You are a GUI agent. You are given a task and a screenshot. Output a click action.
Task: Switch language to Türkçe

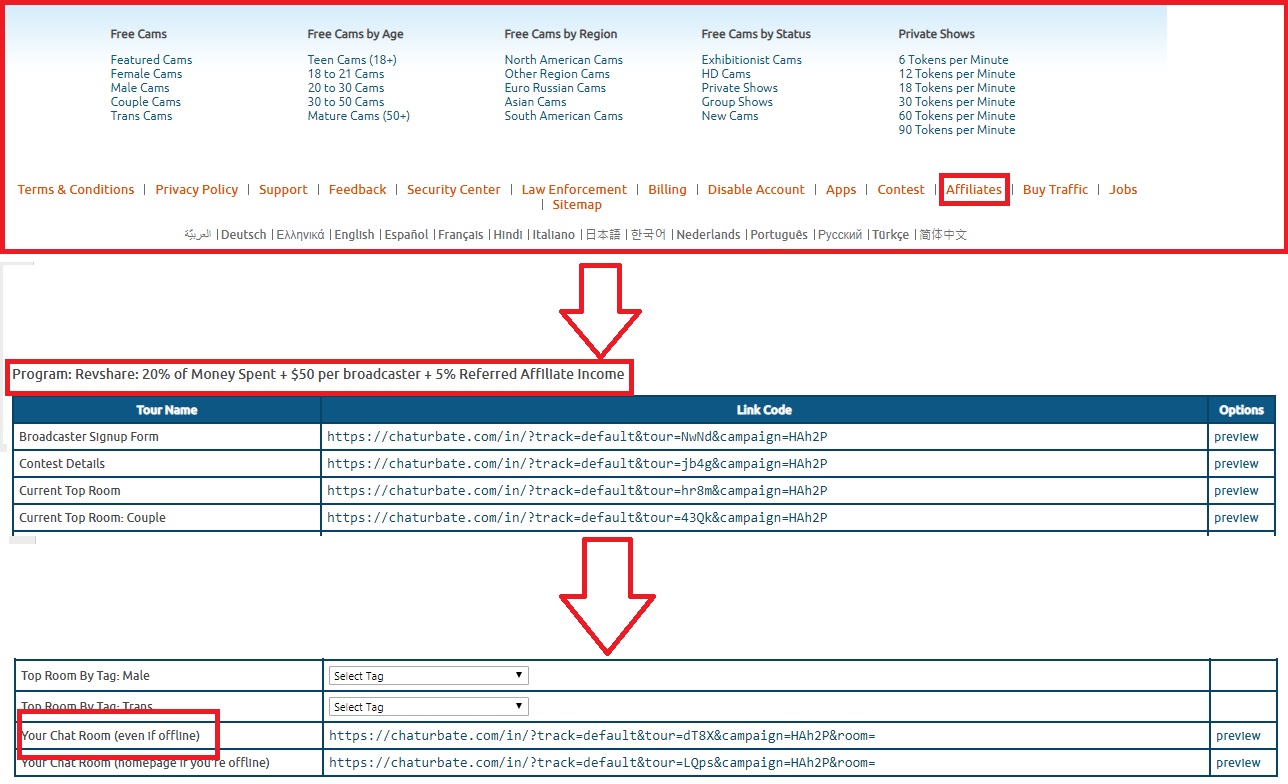(891, 235)
